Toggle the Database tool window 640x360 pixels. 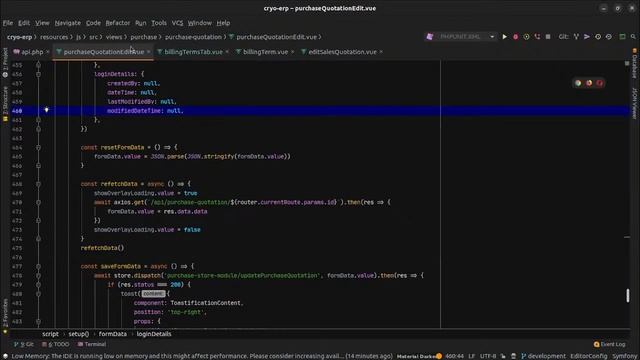[x=635, y=63]
